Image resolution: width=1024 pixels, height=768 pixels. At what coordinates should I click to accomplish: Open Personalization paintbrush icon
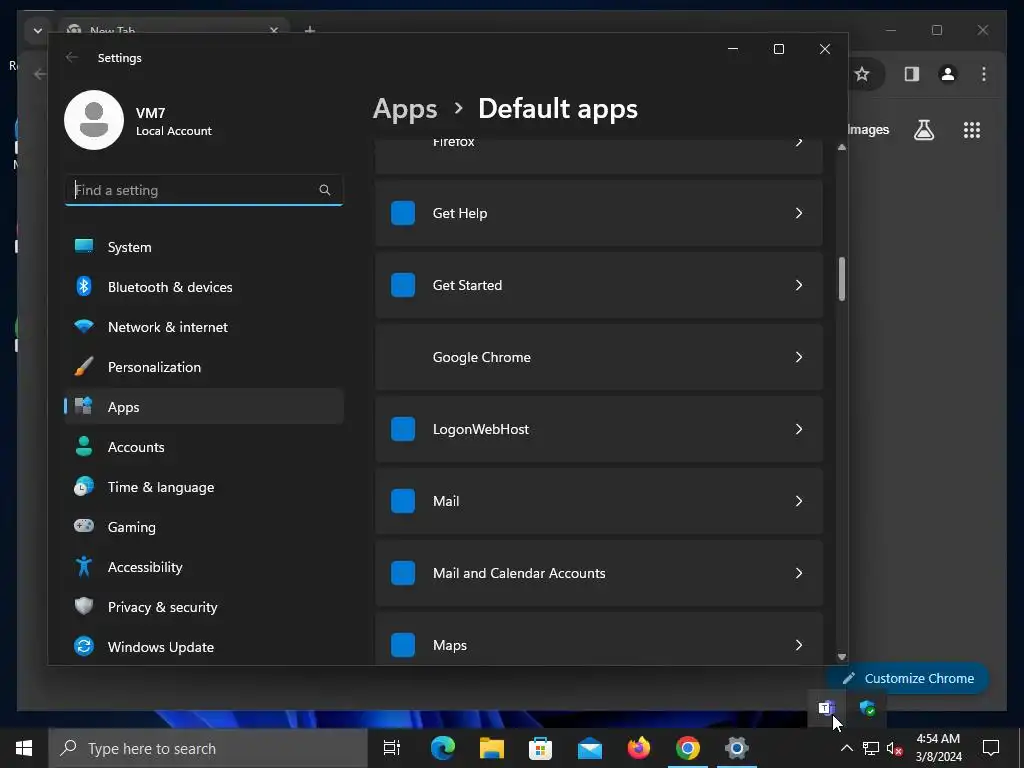coord(84,366)
